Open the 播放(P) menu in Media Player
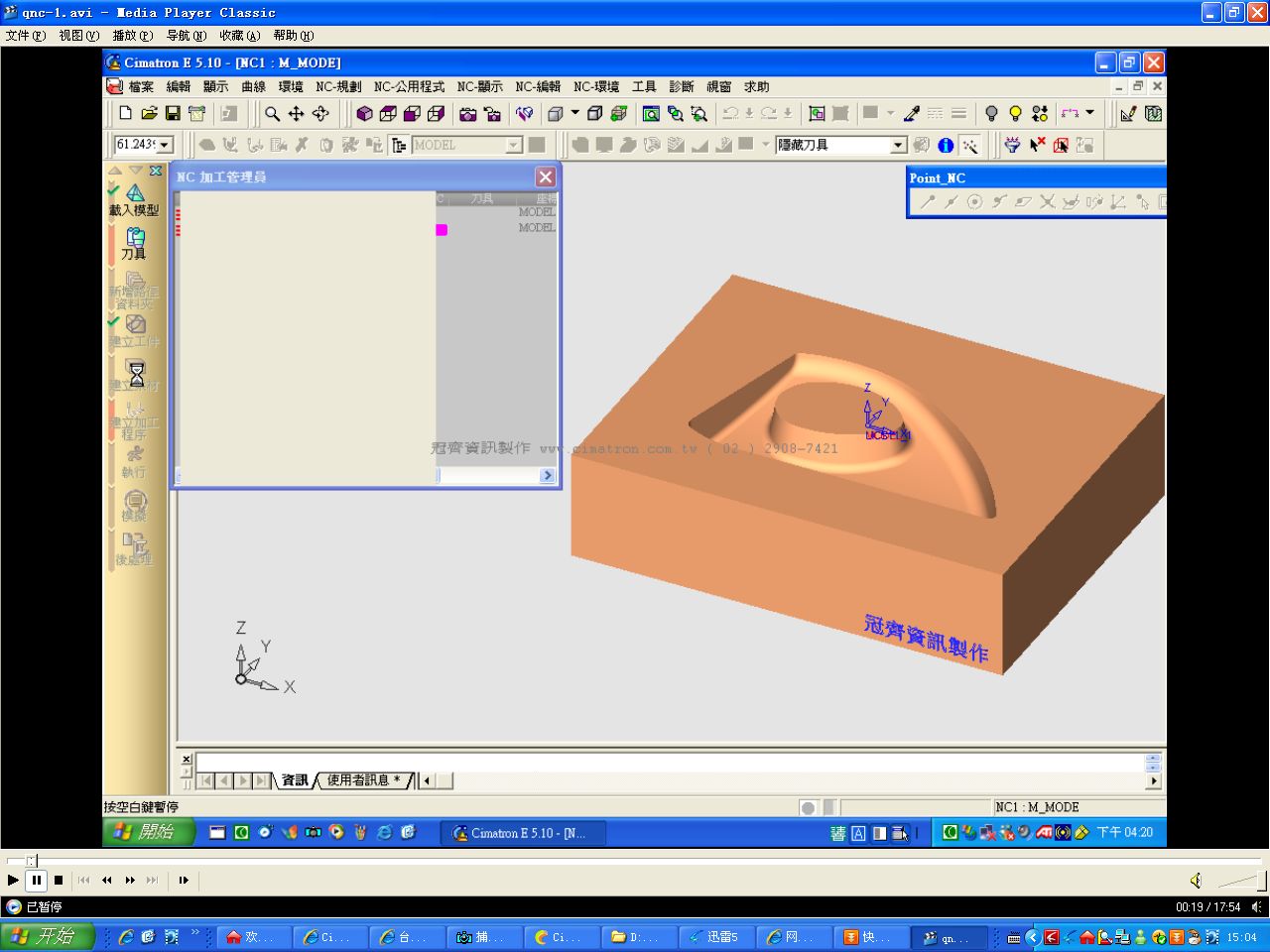The height and width of the screenshot is (952, 1270). click(x=132, y=36)
